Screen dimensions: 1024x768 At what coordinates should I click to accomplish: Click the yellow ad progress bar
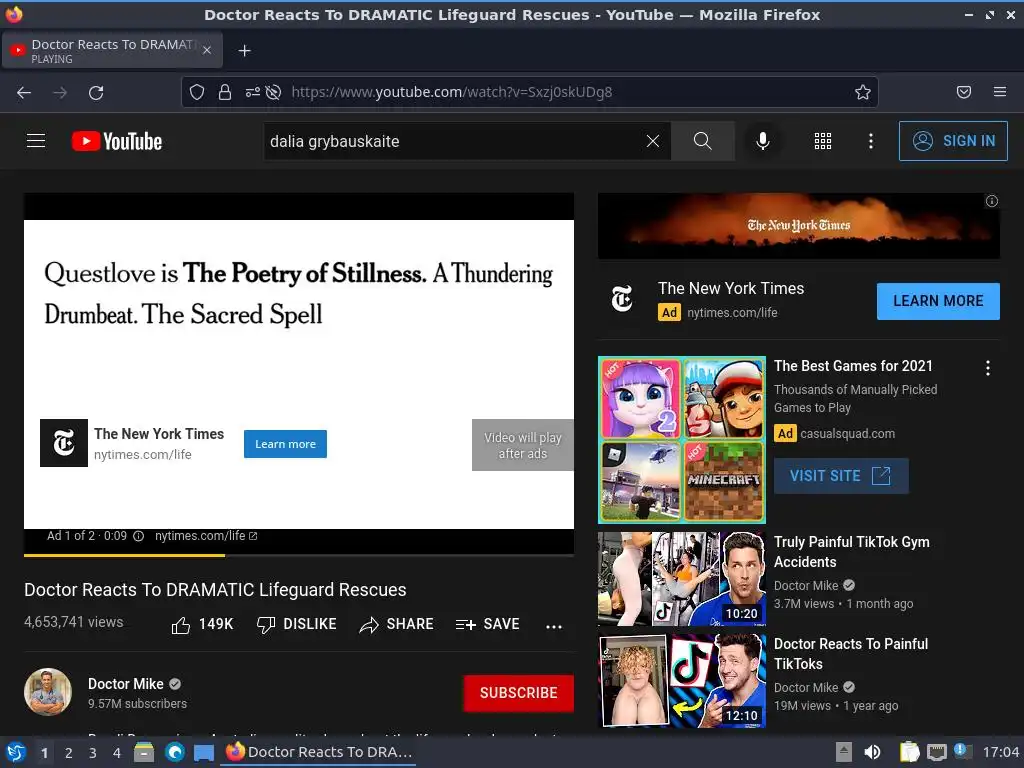(124, 555)
